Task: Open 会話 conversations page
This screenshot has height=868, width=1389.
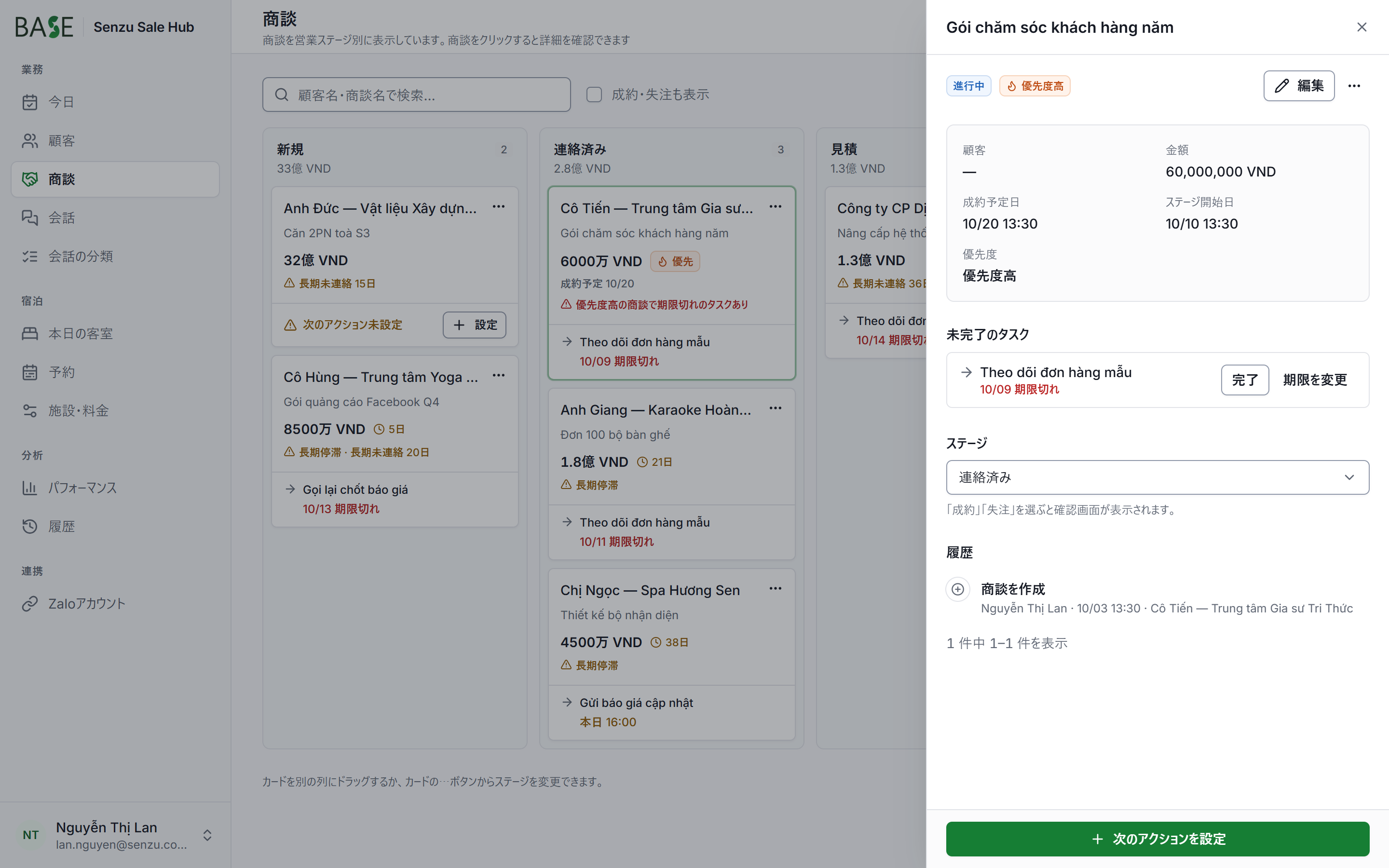Action: (x=115, y=217)
